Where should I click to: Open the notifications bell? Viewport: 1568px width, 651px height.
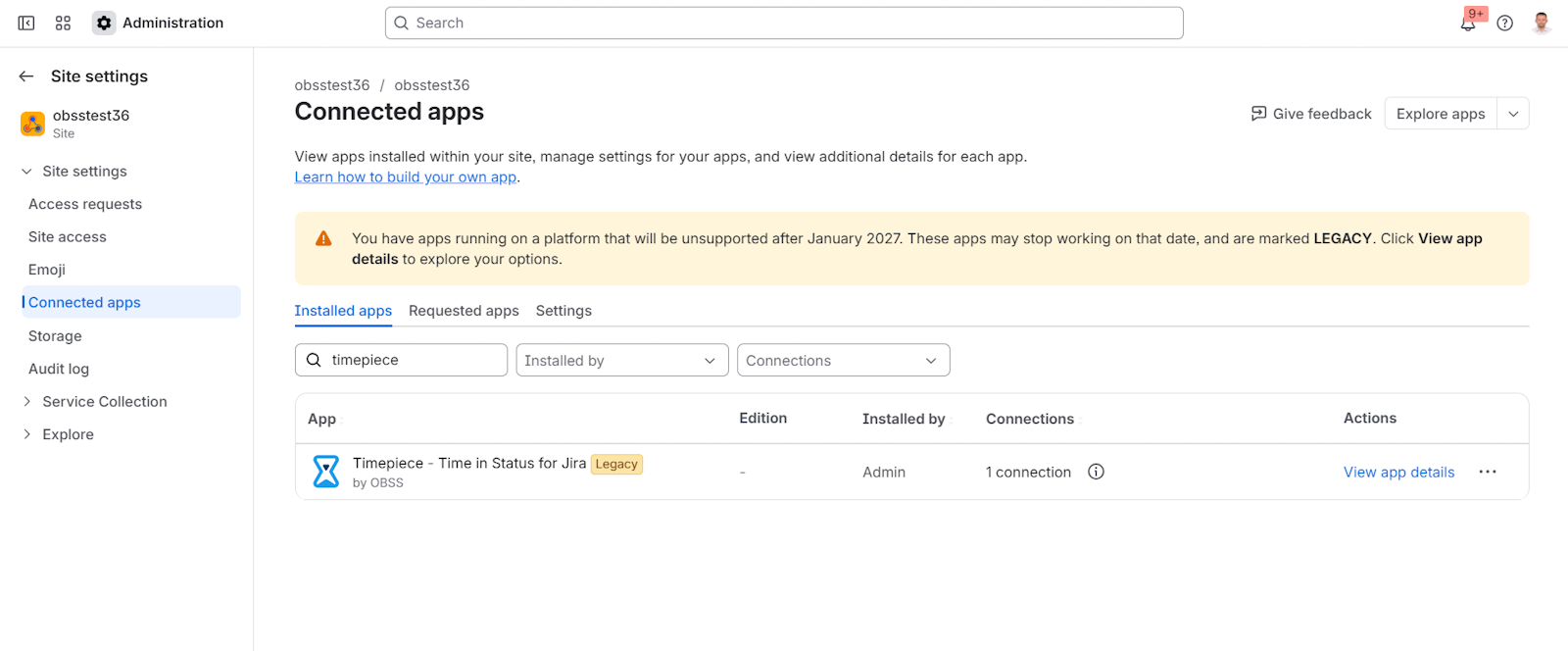[1468, 23]
